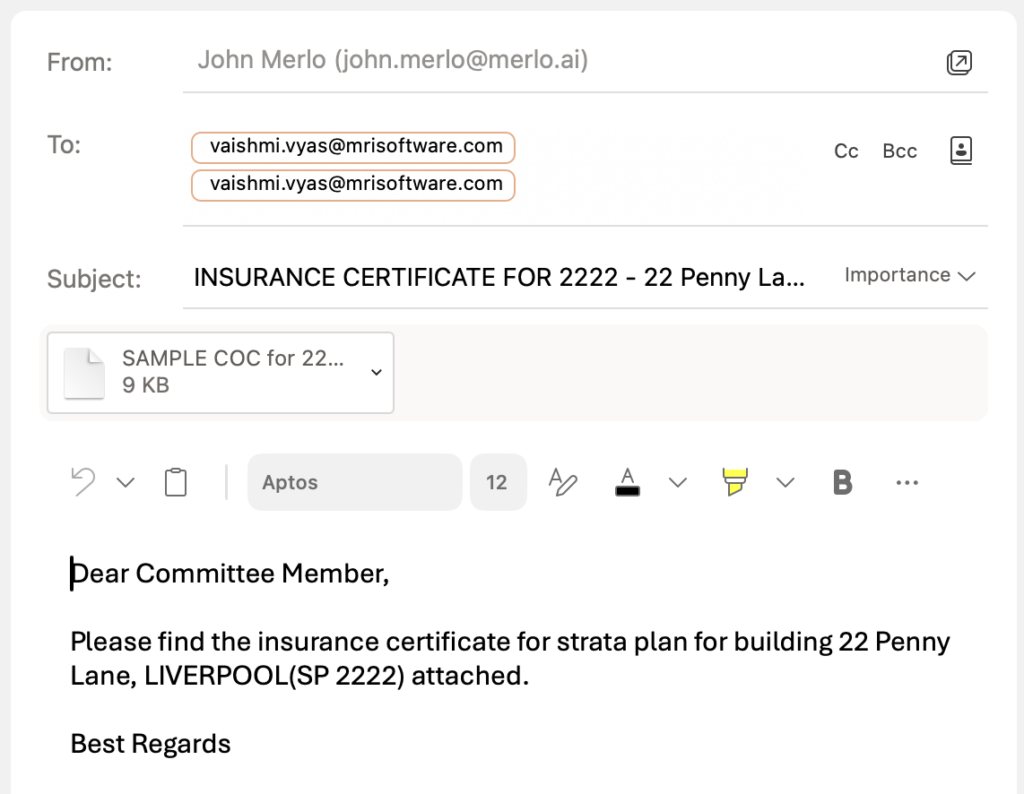Image resolution: width=1024 pixels, height=794 pixels.
Task: Open the address book contacts icon
Action: click(x=961, y=150)
